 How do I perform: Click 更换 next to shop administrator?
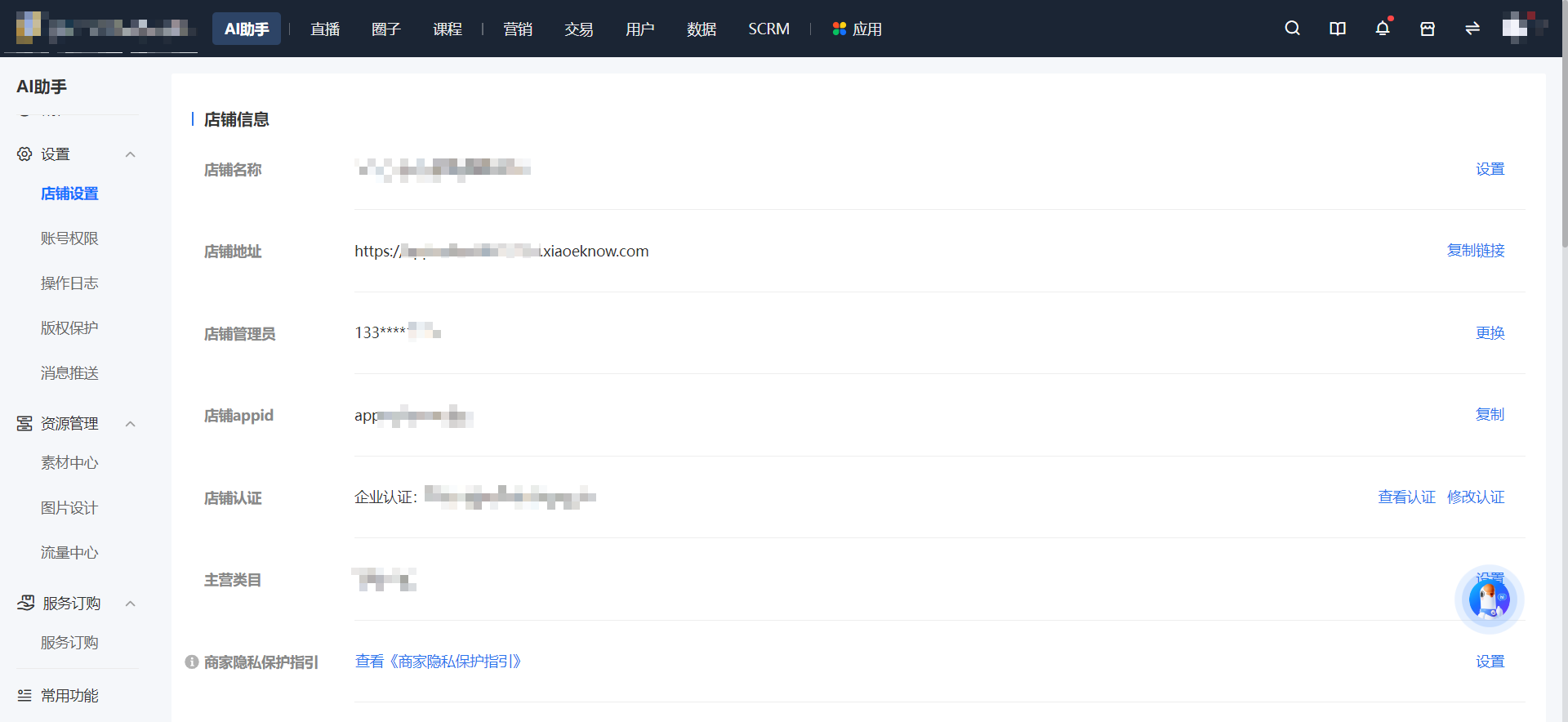point(1490,333)
